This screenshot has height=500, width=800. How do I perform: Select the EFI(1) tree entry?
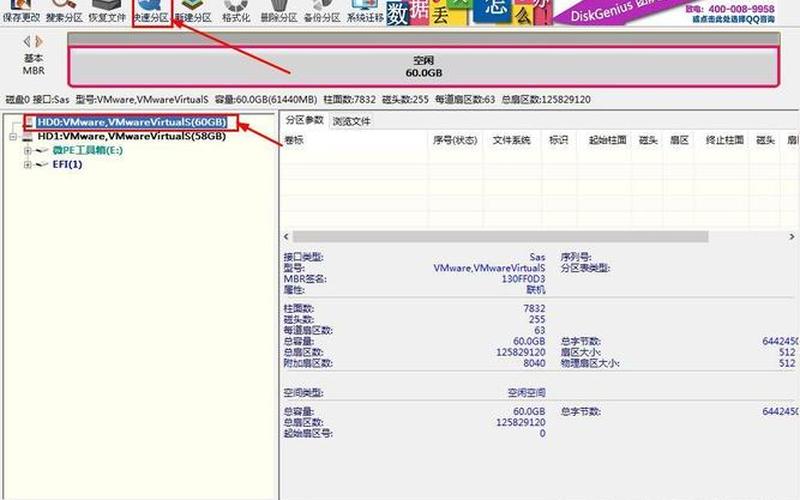tap(67, 164)
